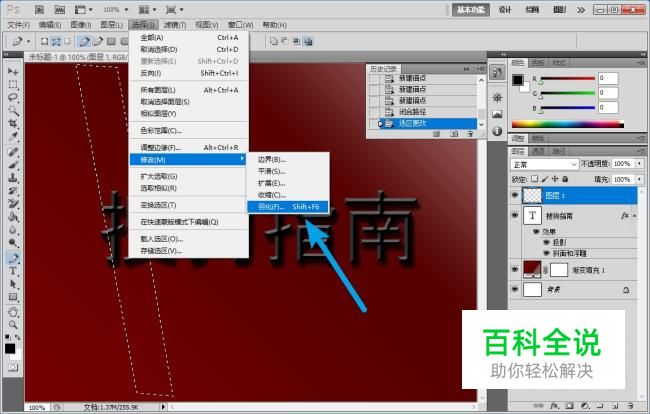
Task: Select the Rectangle shape tool
Action: tap(13, 297)
